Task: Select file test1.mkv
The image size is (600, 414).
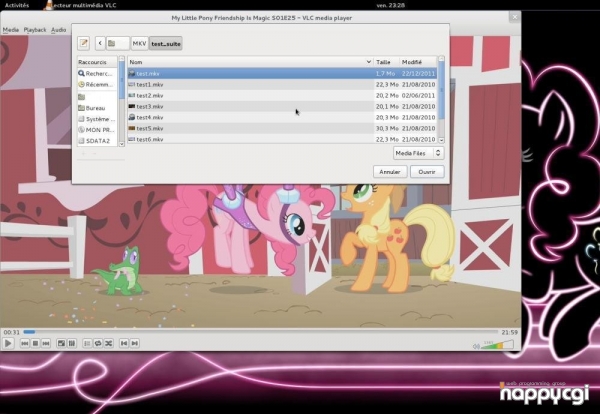Action: point(282,85)
